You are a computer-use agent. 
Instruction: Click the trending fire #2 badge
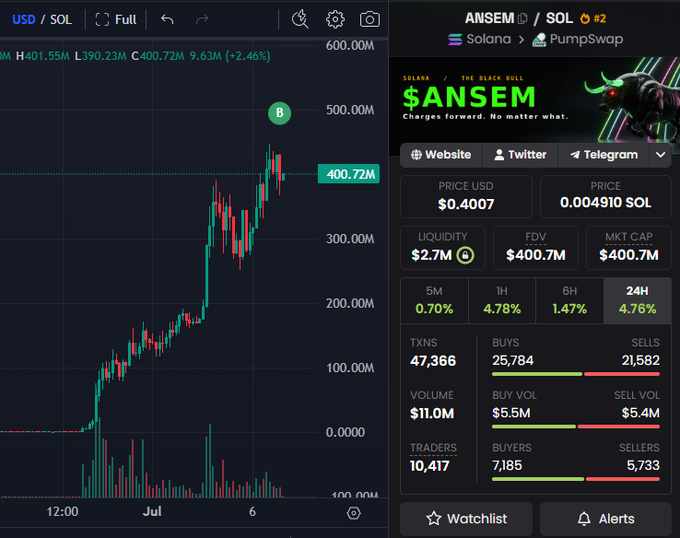click(x=593, y=19)
